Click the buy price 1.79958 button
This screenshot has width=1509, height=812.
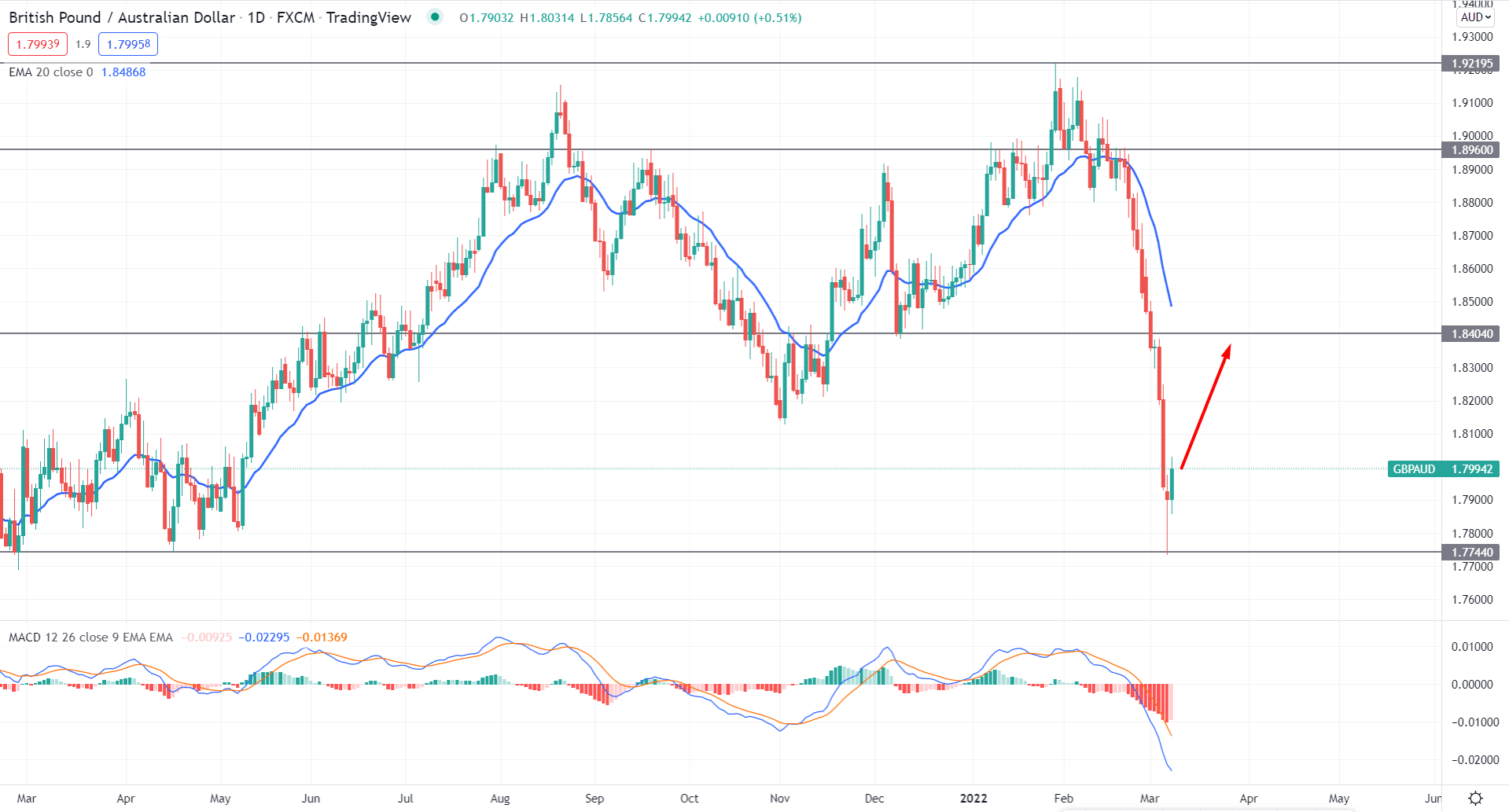coord(128,44)
